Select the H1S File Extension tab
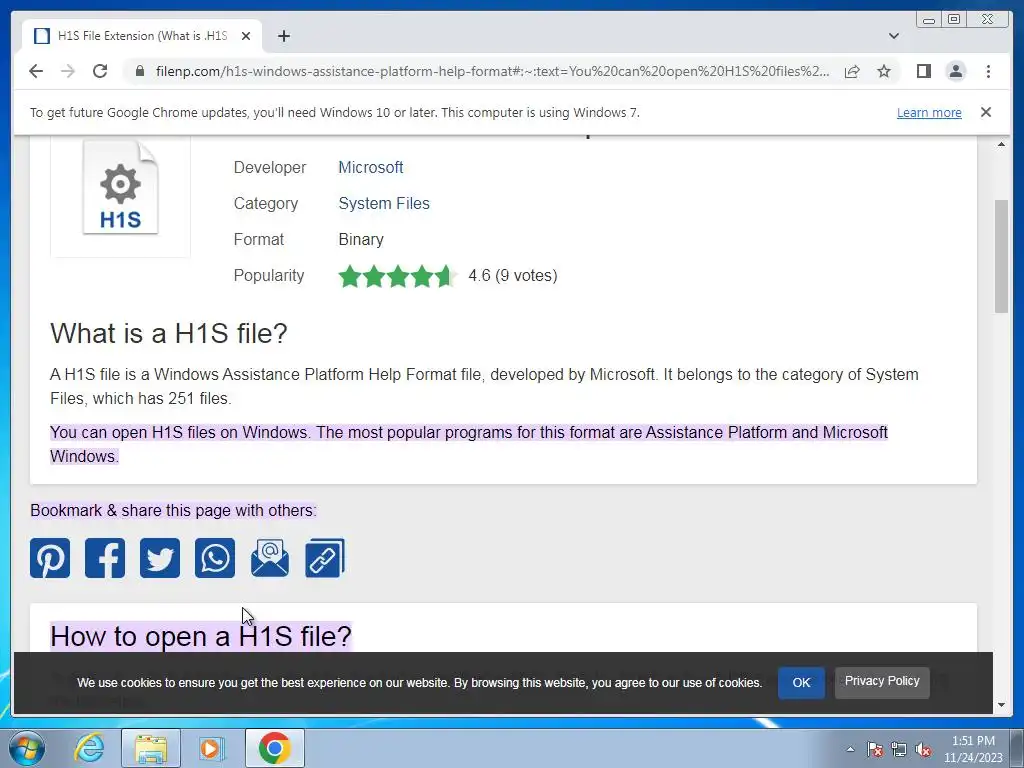 pyautogui.click(x=142, y=36)
